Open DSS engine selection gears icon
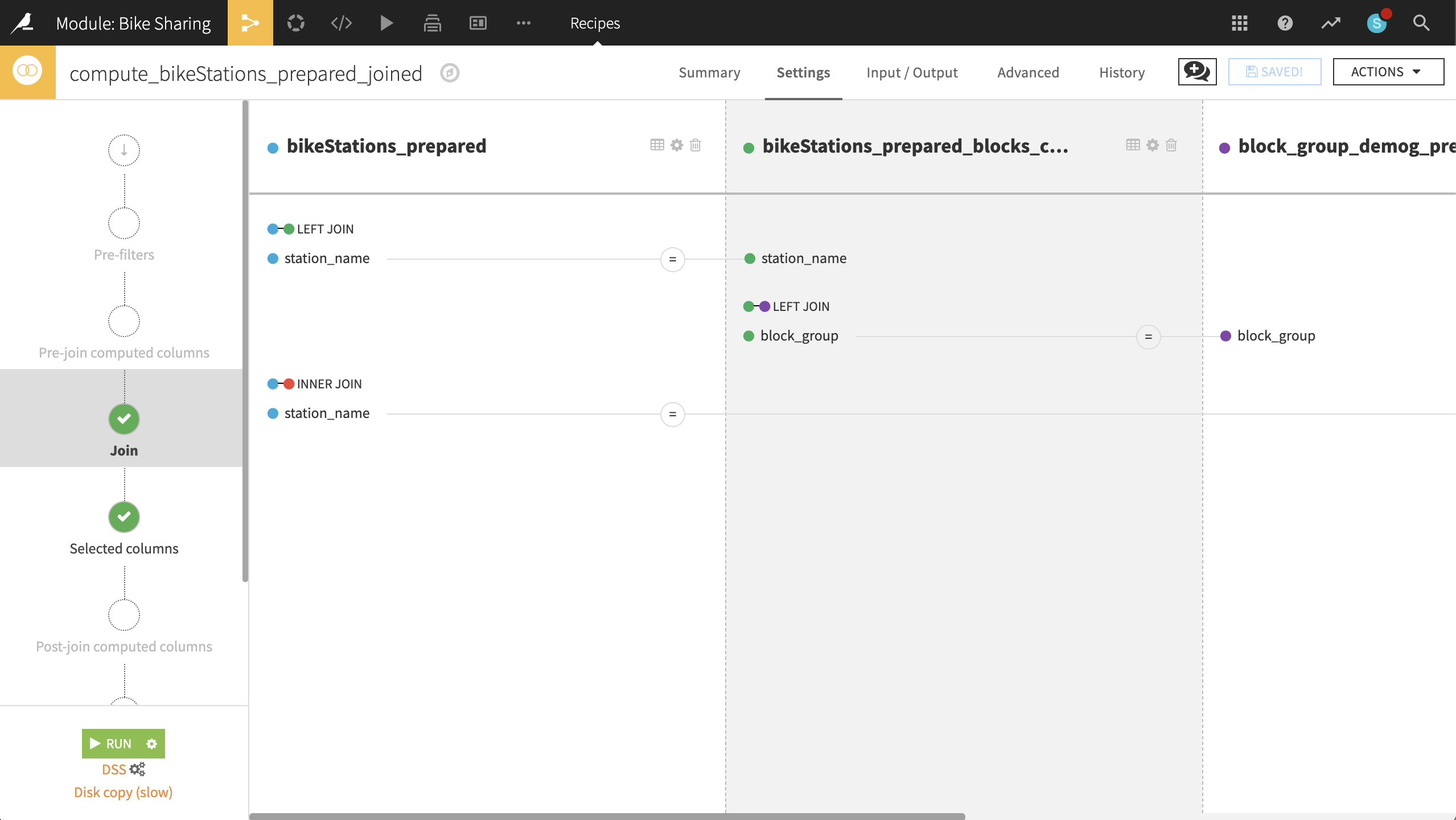The height and width of the screenshot is (820, 1456). 138,769
